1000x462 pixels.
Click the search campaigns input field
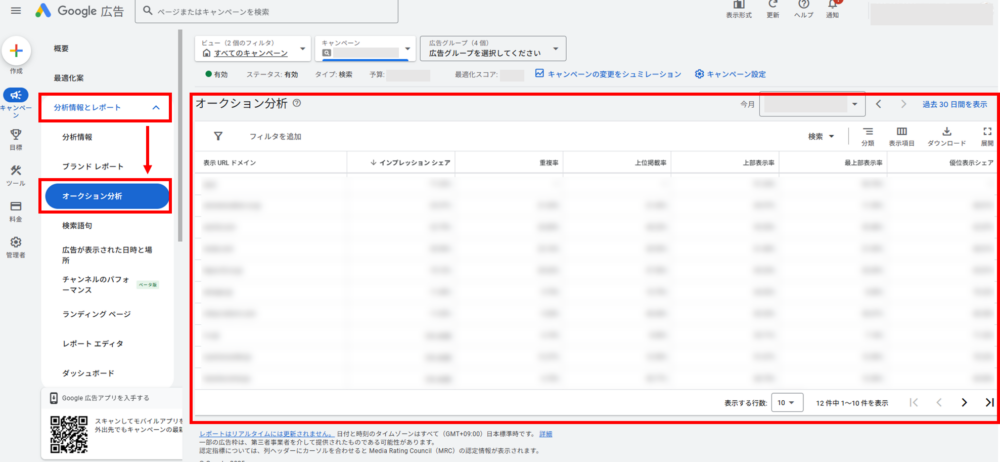click(x=270, y=11)
